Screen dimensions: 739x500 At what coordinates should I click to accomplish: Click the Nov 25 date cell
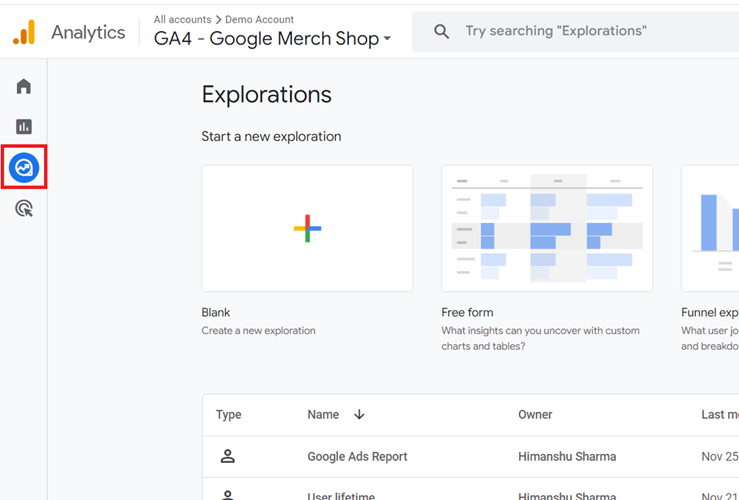pyautogui.click(x=720, y=456)
